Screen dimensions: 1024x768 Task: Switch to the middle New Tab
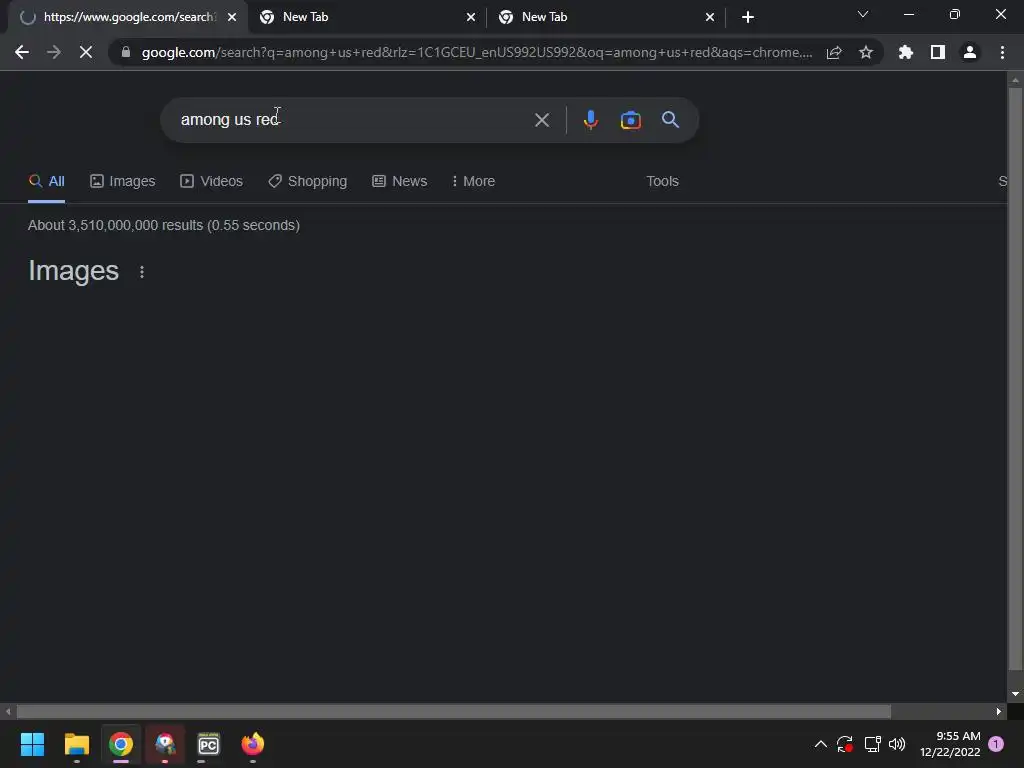(x=366, y=17)
